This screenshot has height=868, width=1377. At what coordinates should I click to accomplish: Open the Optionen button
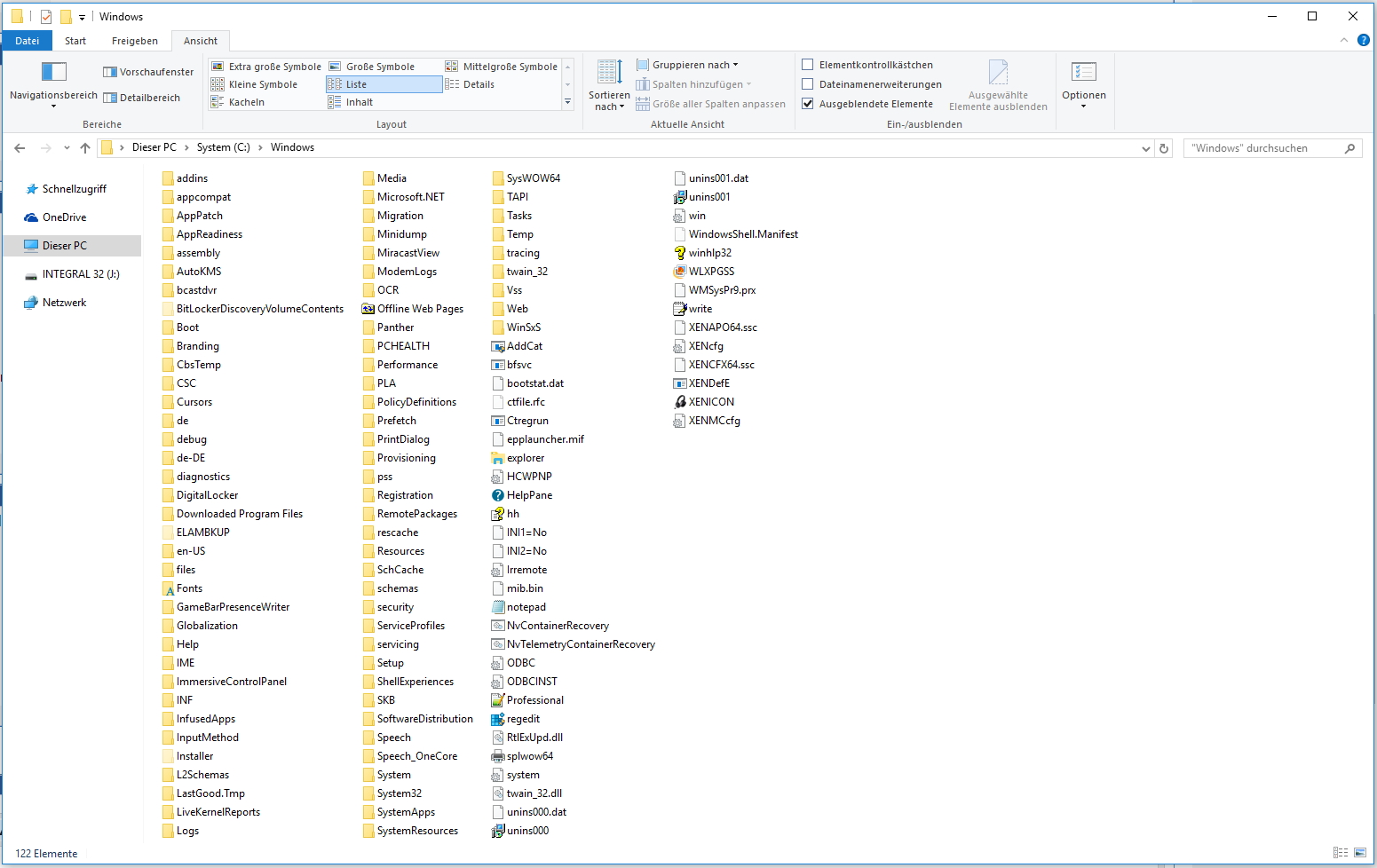(x=1084, y=85)
